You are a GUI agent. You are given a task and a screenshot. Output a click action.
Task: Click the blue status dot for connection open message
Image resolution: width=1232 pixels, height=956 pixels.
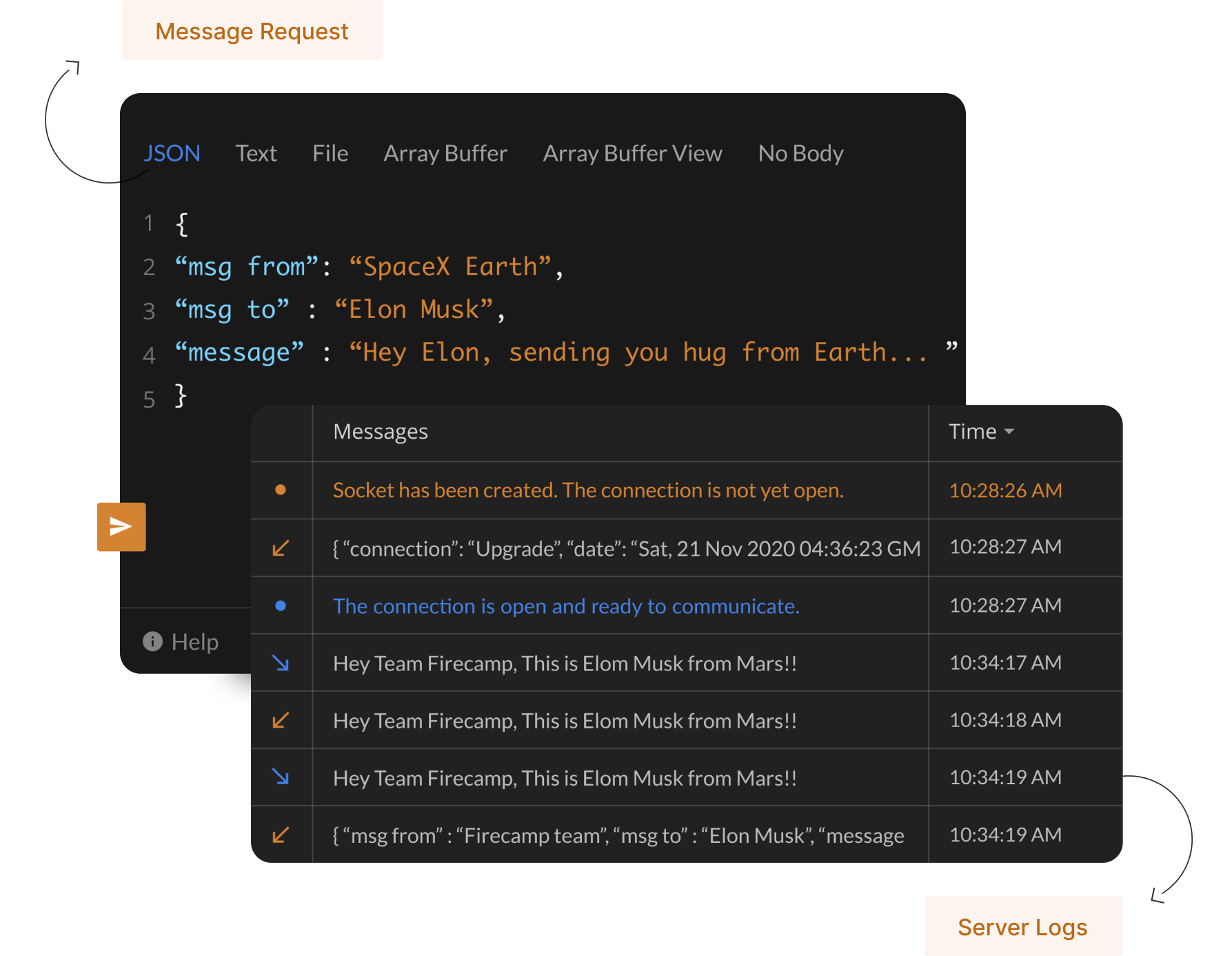pos(281,605)
